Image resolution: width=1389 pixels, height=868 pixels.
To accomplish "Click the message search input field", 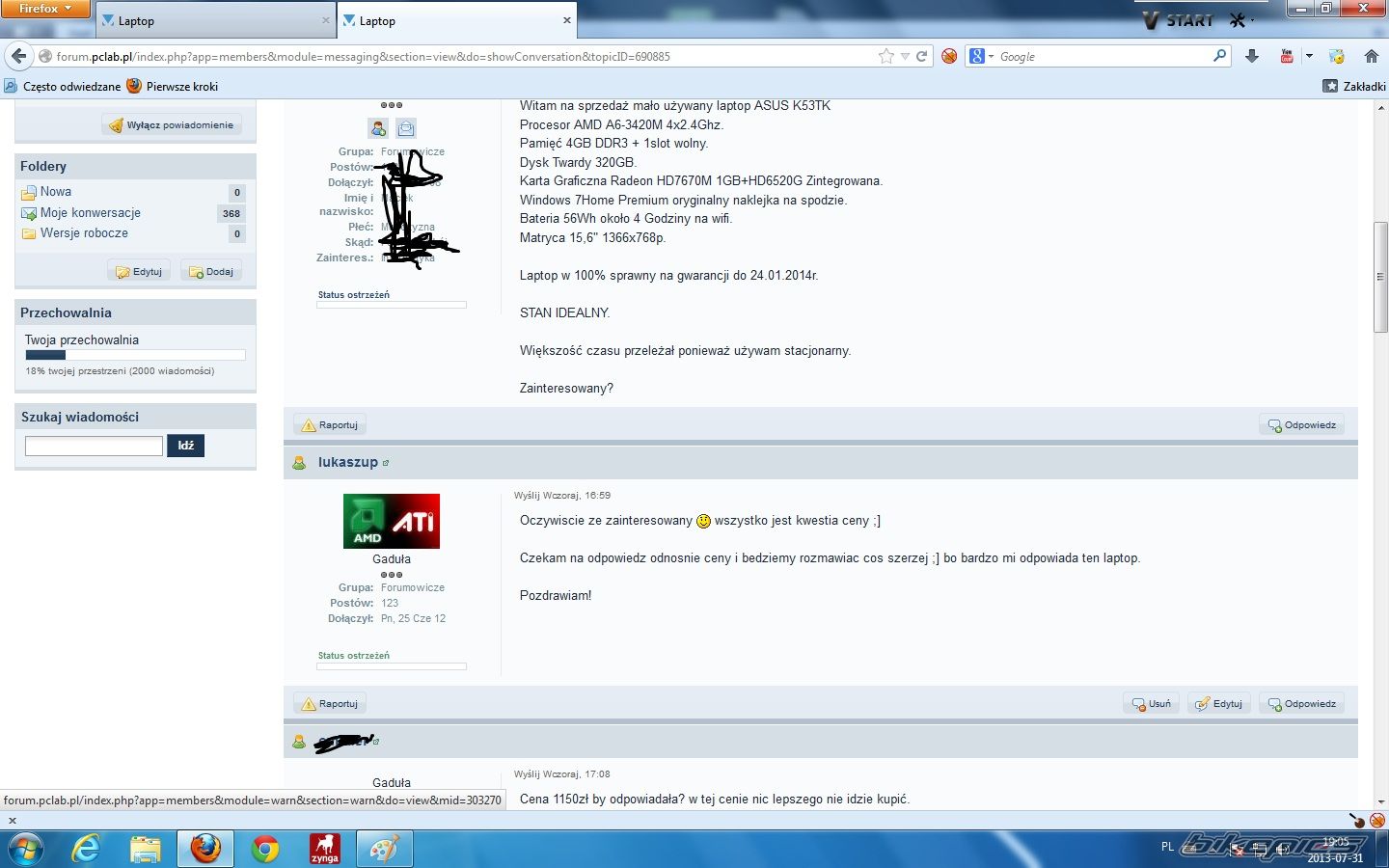I will (94, 446).
